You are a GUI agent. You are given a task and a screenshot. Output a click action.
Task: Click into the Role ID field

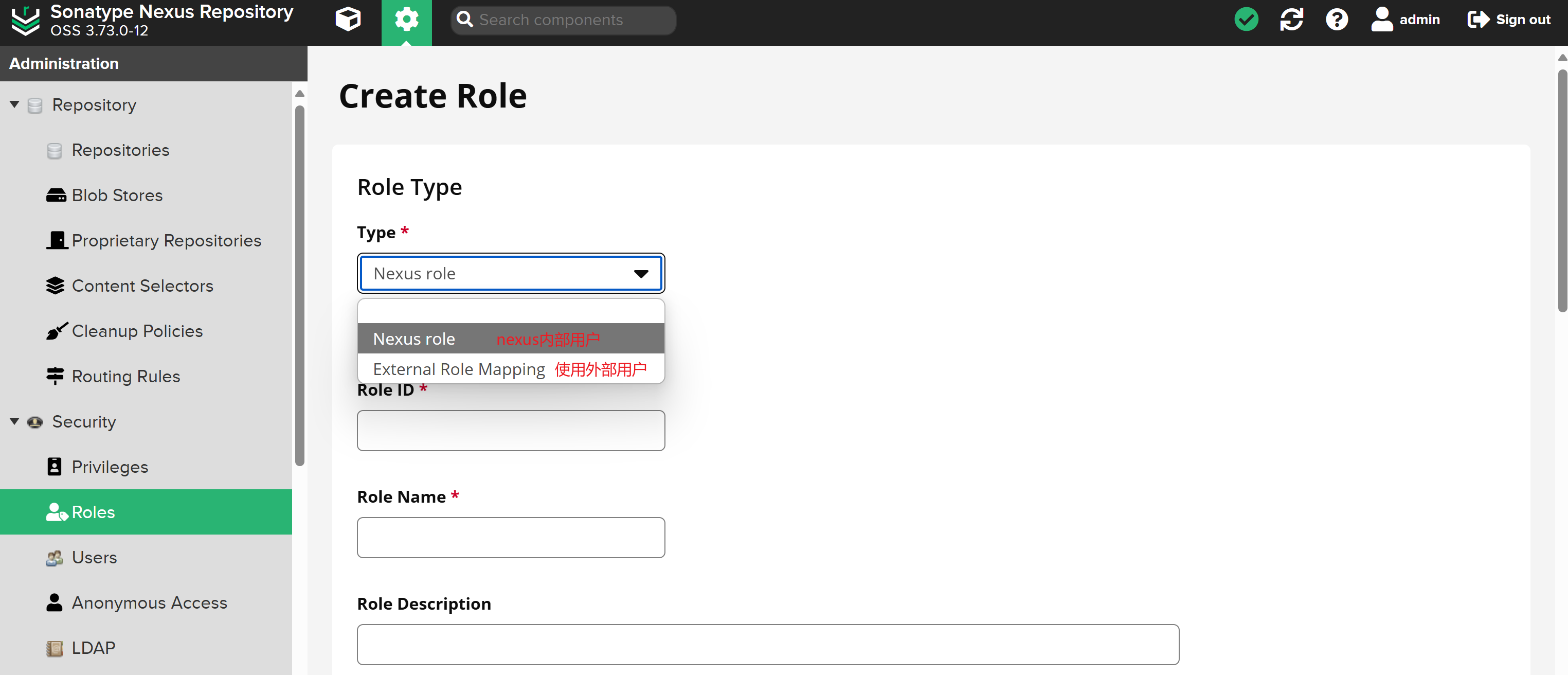coord(511,431)
